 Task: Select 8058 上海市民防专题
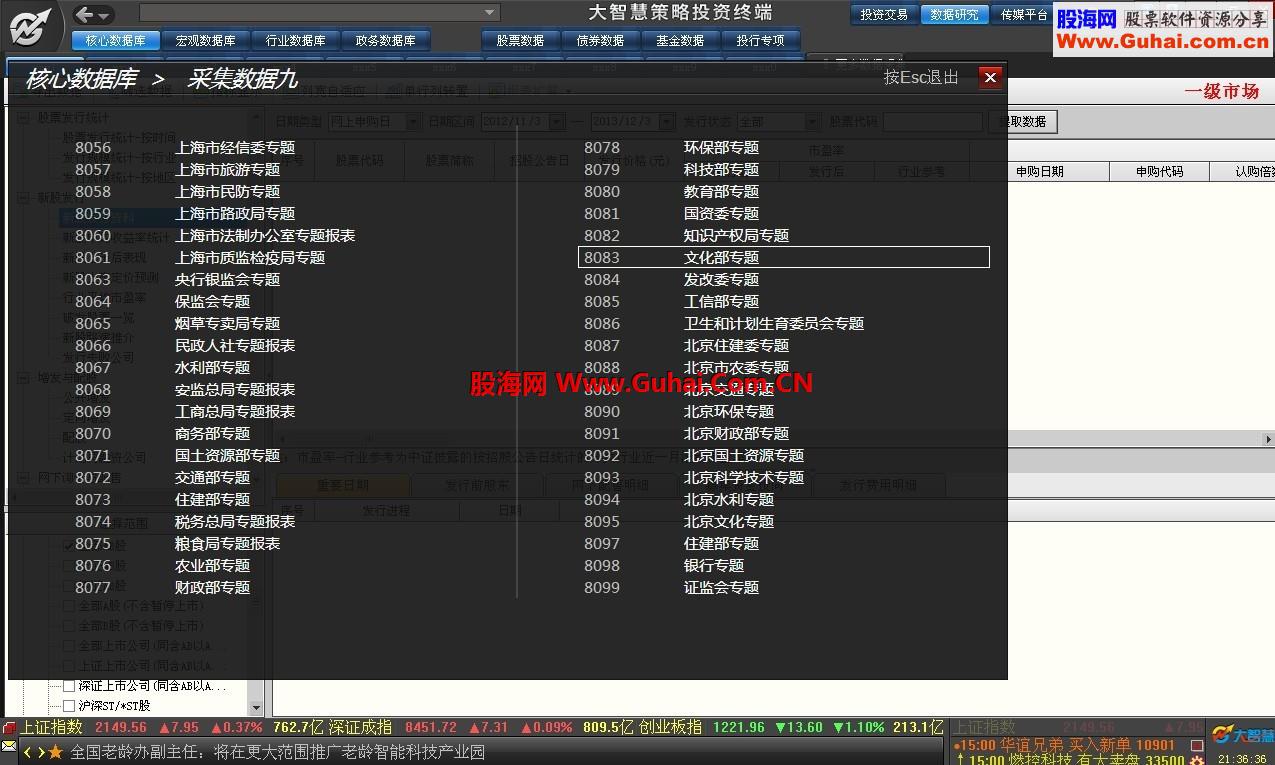178,191
